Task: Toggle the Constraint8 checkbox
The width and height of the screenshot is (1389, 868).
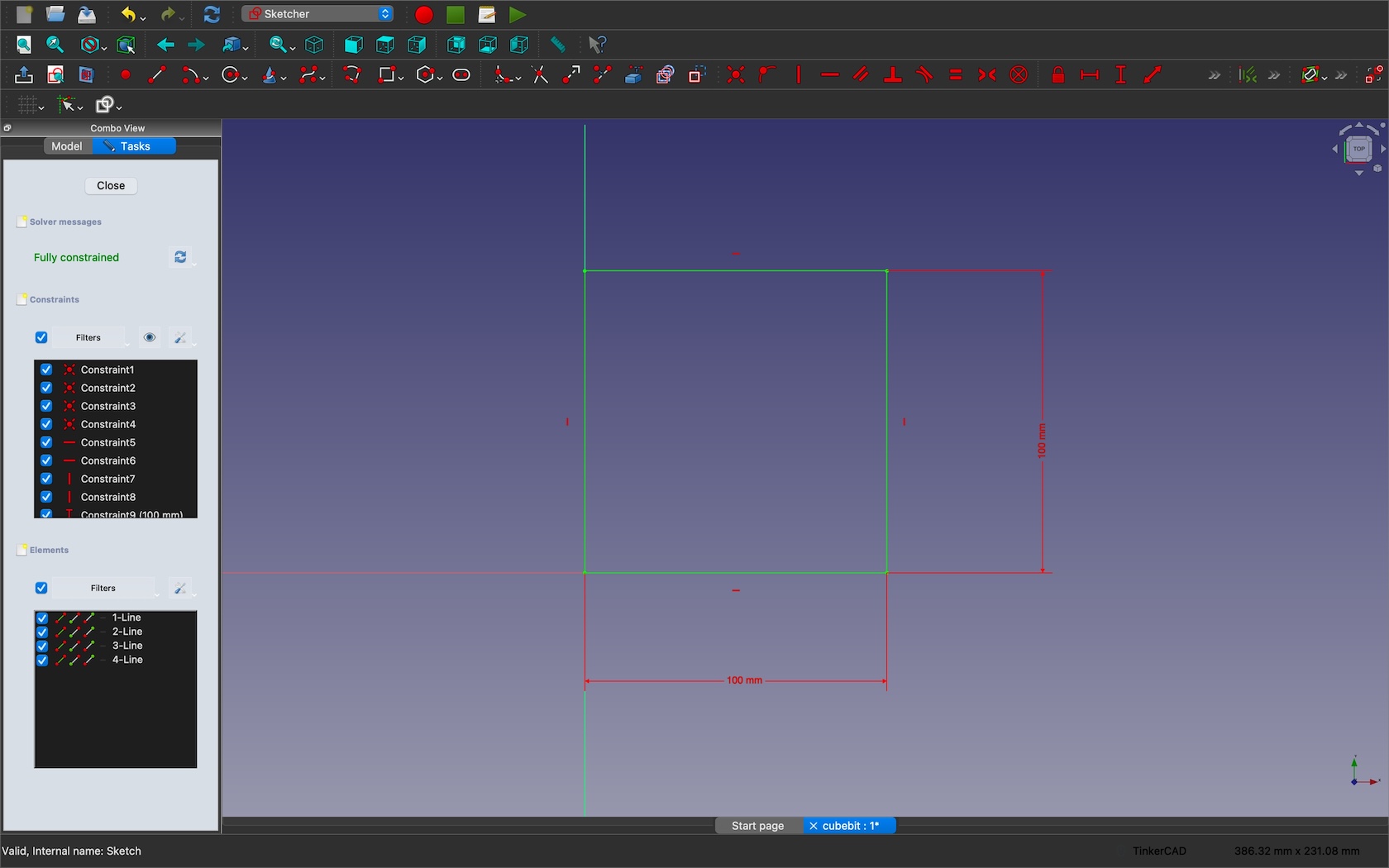Action: coord(46,497)
